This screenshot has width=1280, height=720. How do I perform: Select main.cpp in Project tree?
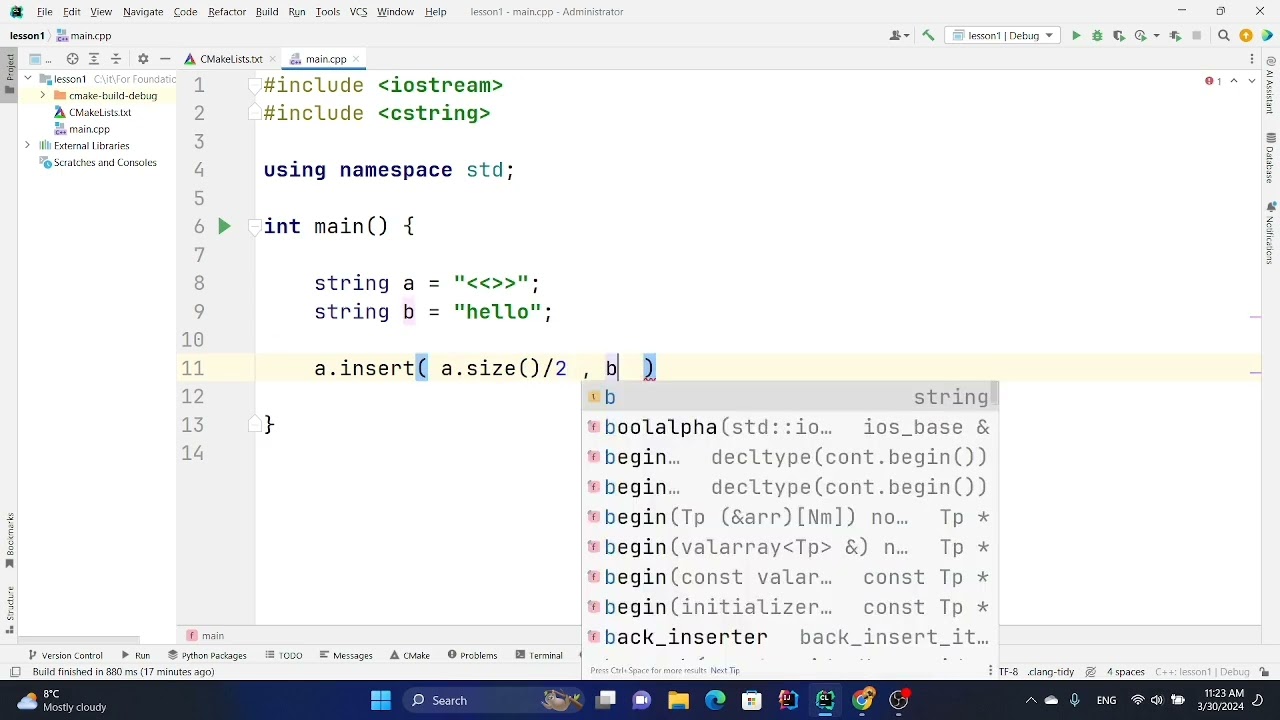click(x=89, y=129)
